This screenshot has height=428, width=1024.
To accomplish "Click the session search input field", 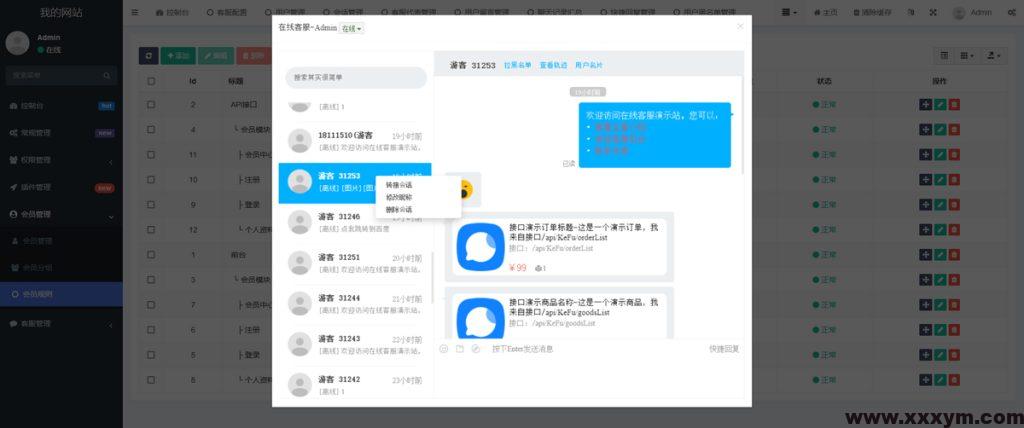I will tap(355, 77).
